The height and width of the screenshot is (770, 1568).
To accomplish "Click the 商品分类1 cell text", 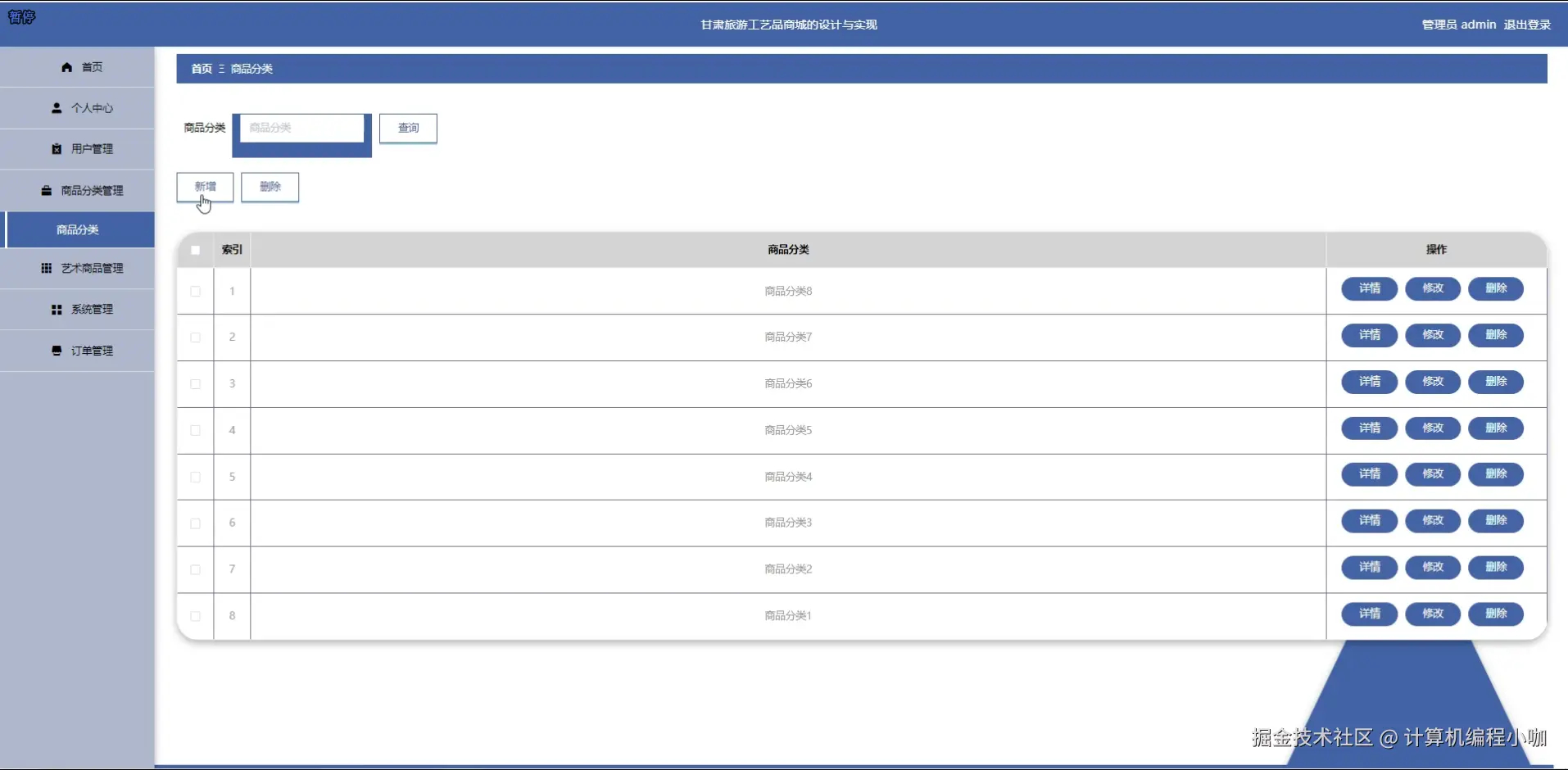I will click(x=788, y=616).
